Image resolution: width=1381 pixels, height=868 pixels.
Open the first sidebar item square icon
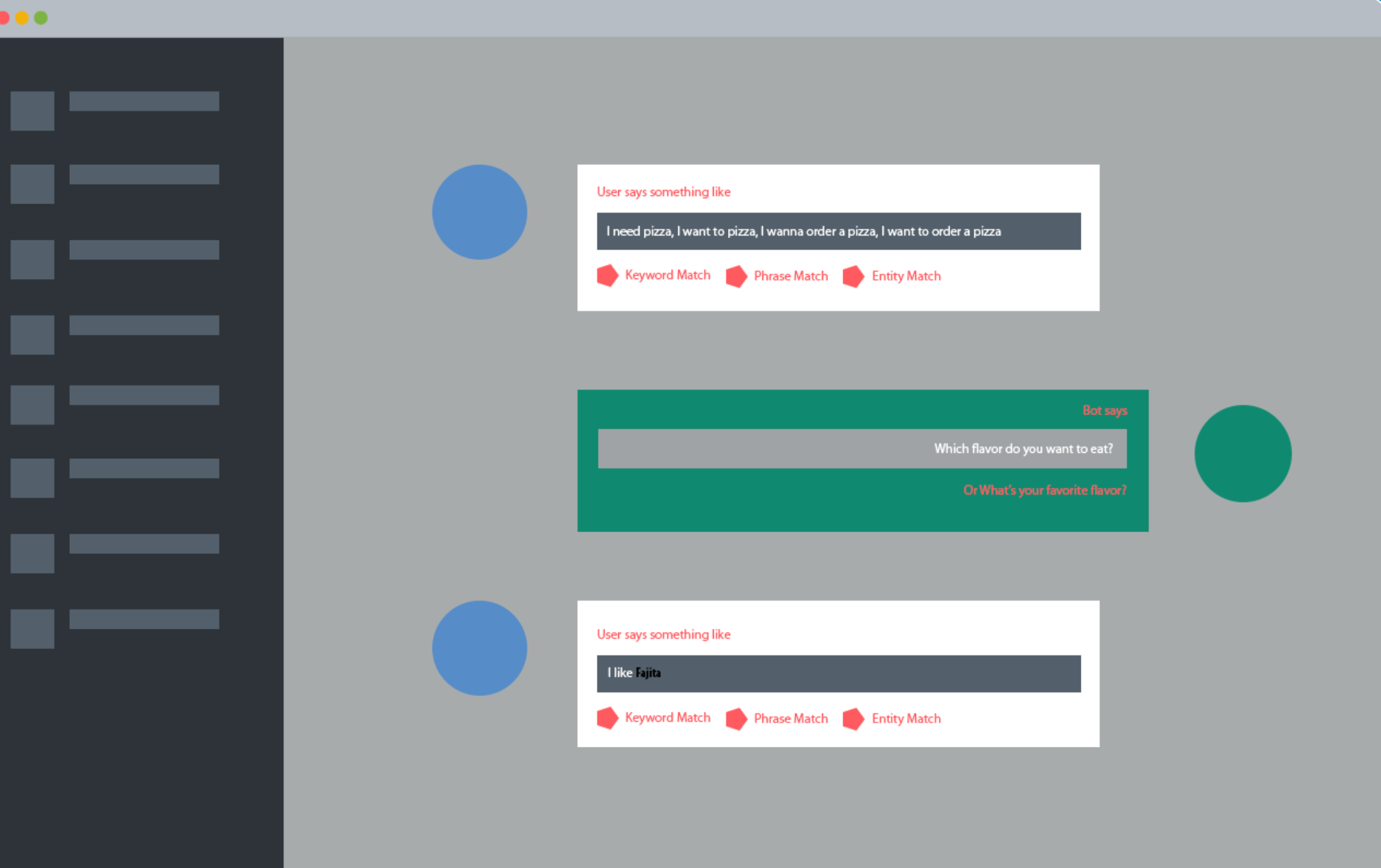[x=33, y=111]
